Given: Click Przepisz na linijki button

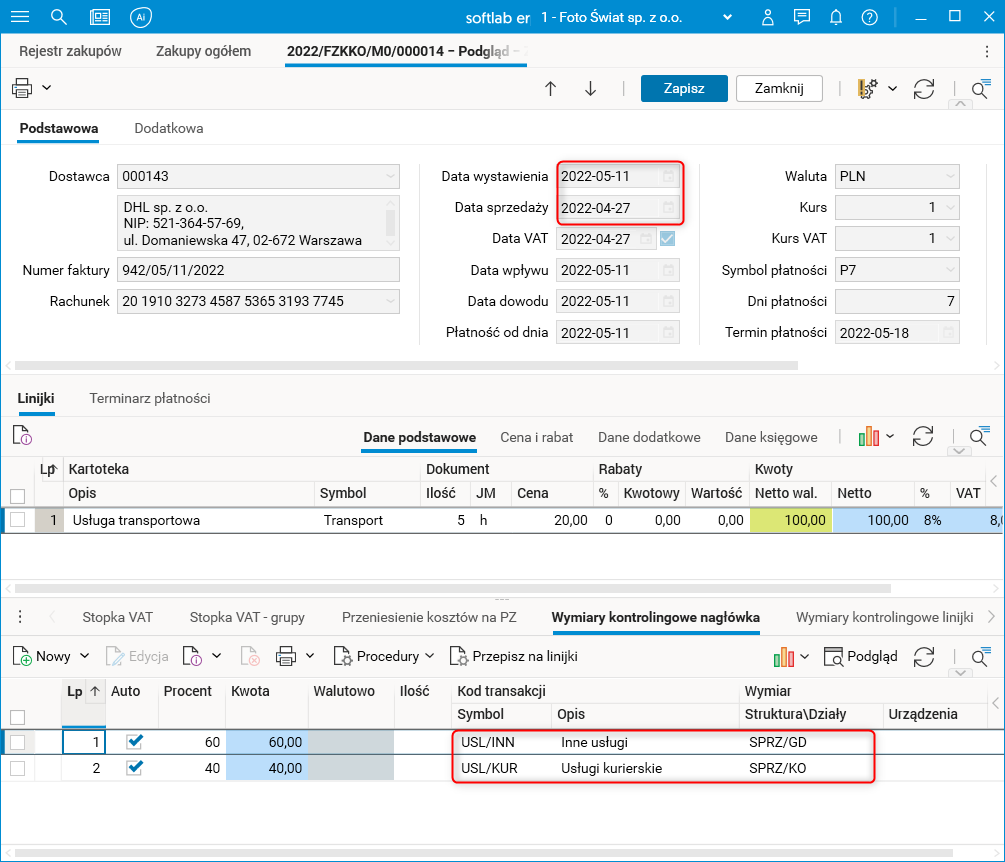Looking at the screenshot, I should point(513,656).
